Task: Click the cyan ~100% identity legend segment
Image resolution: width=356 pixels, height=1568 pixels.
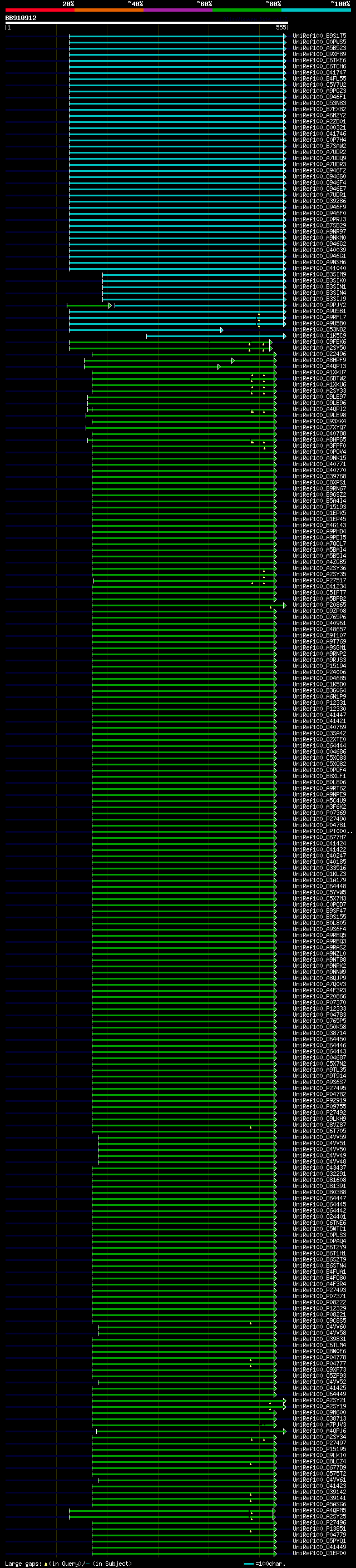Action: [316, 10]
